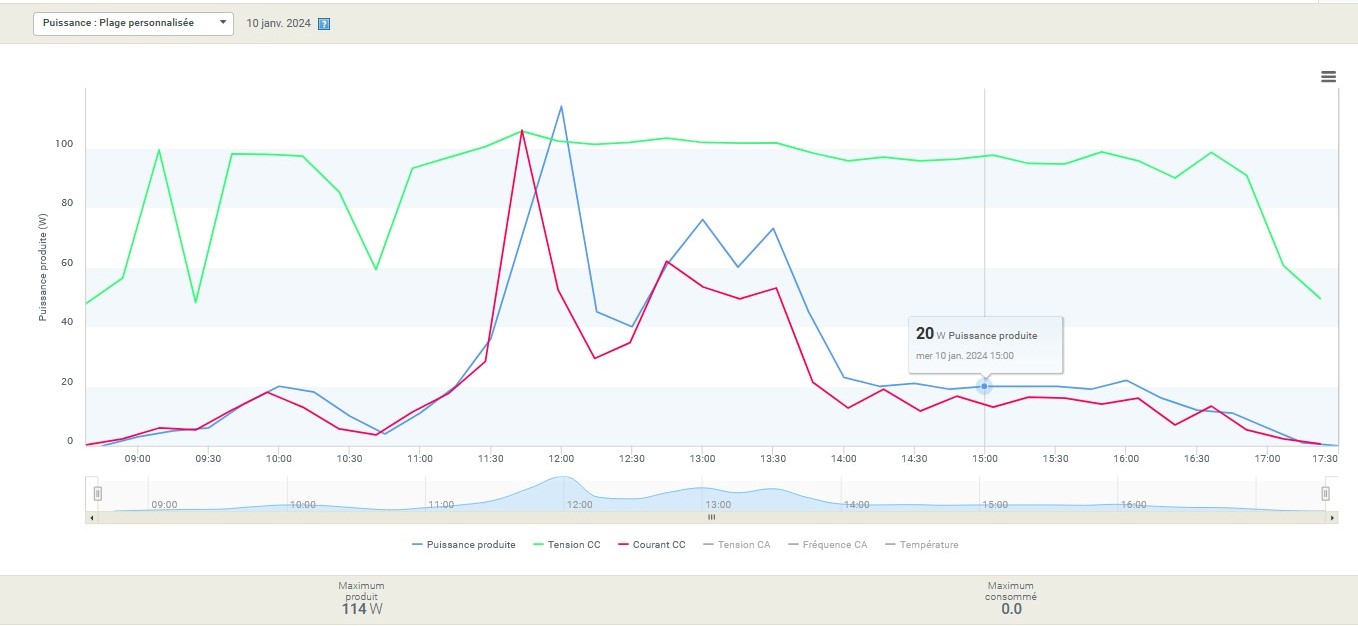Open the Puissance : Plage personnalisée dropdown
1358x626 pixels.
click(133, 23)
